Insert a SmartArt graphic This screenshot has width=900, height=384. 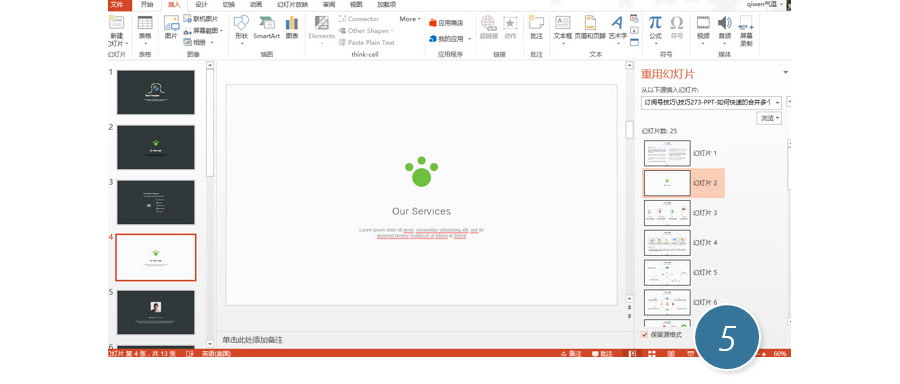266,28
